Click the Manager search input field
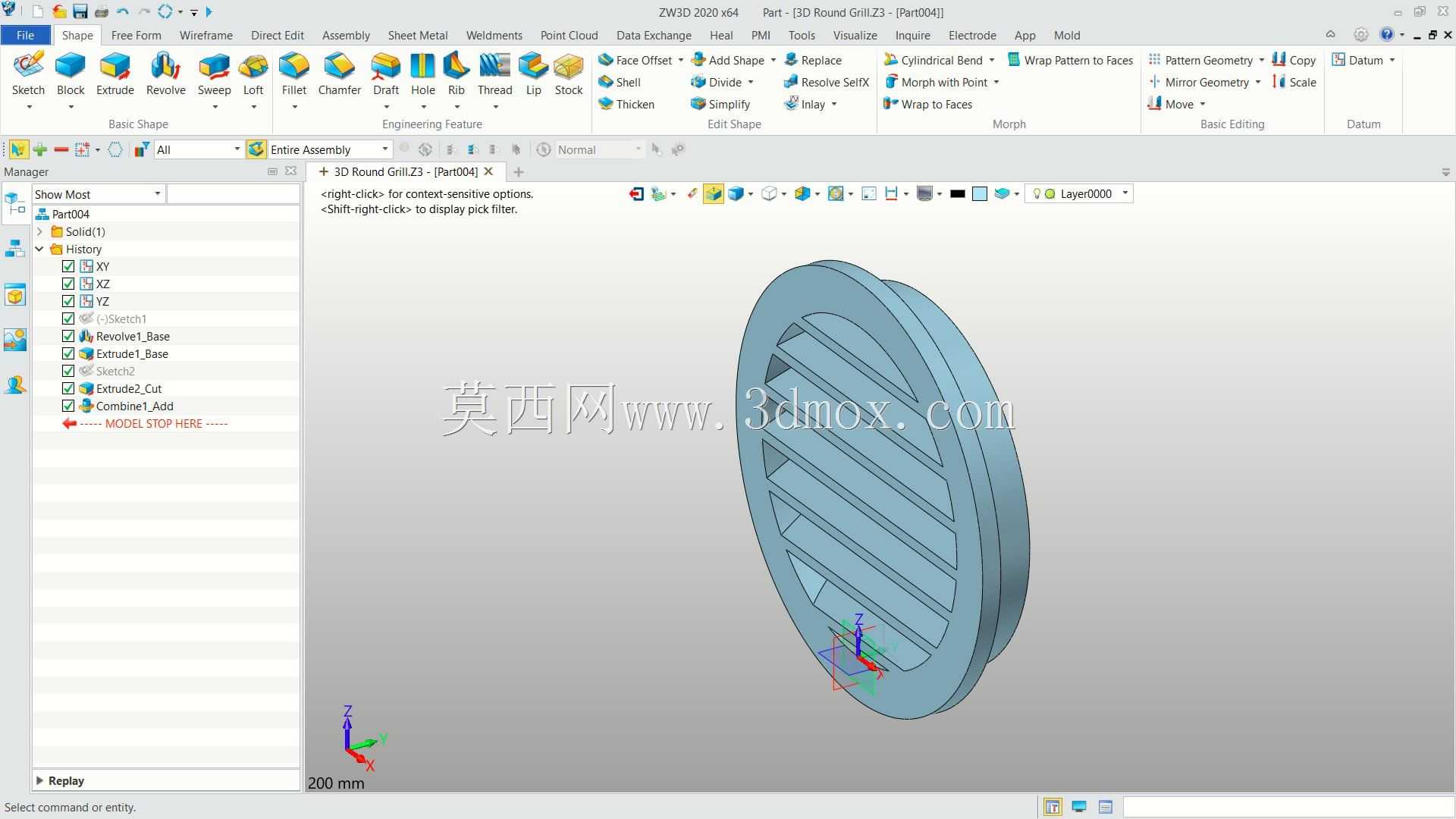The image size is (1456, 819). [233, 194]
